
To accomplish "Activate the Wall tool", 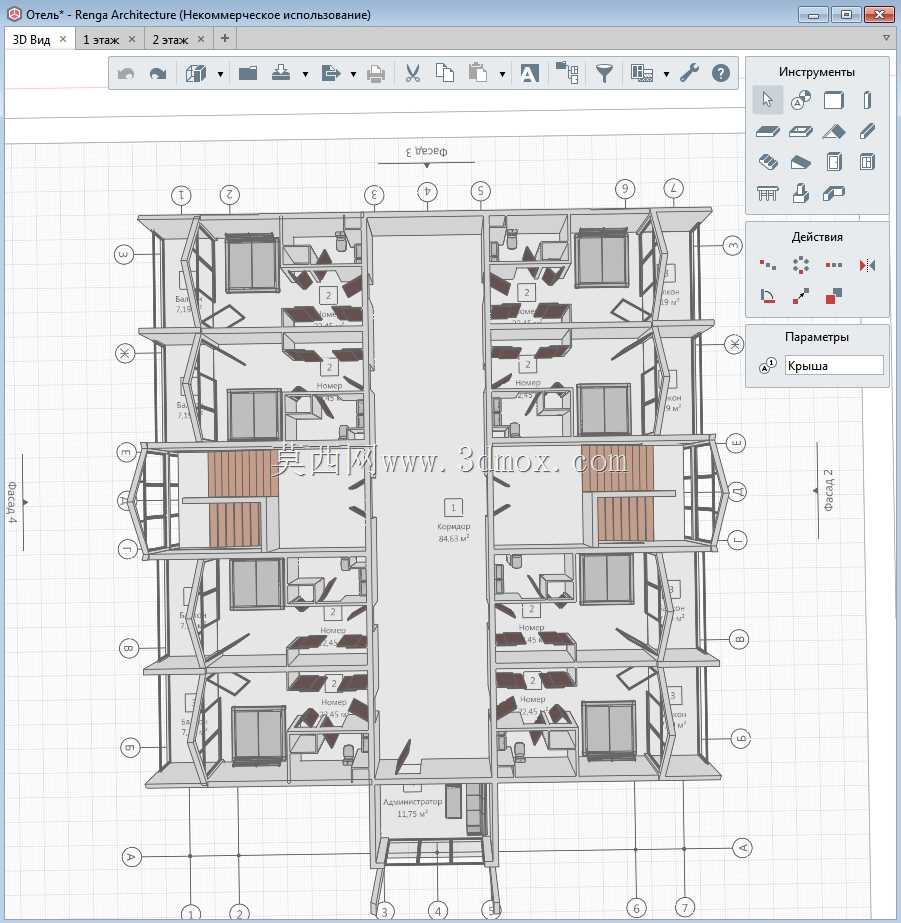I will pyautogui.click(x=833, y=100).
